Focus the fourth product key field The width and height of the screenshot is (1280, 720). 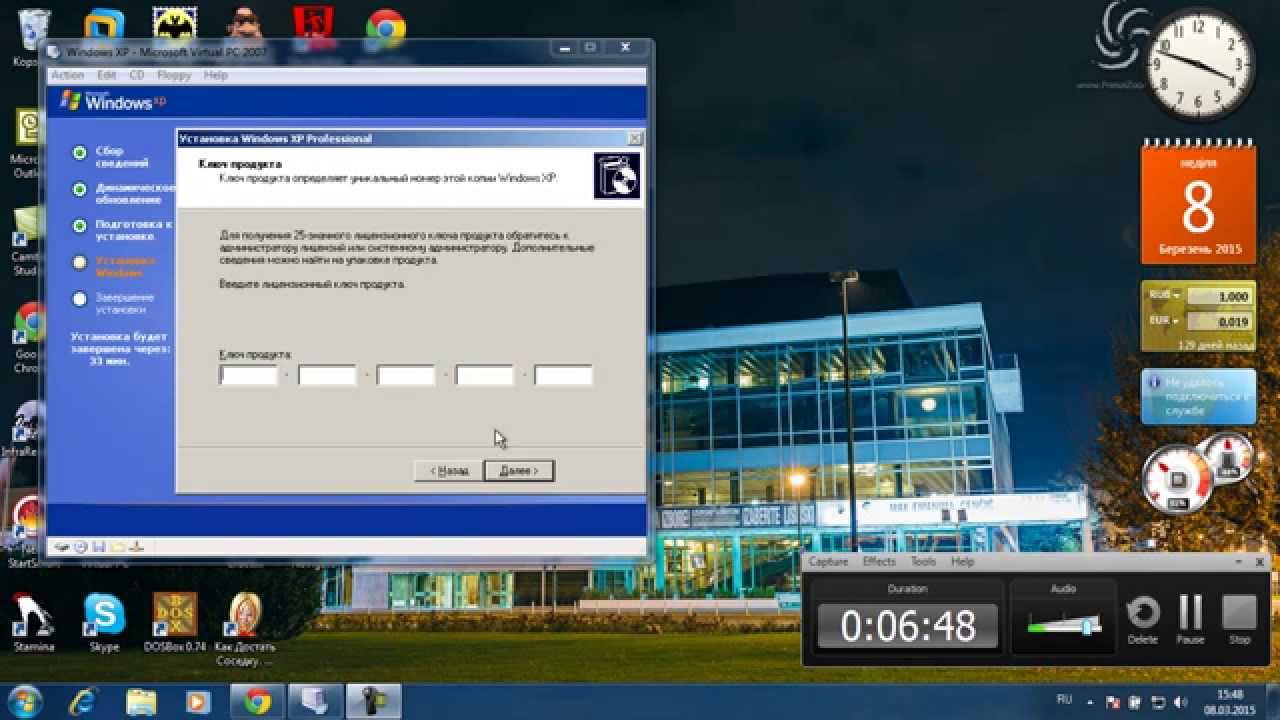click(484, 375)
